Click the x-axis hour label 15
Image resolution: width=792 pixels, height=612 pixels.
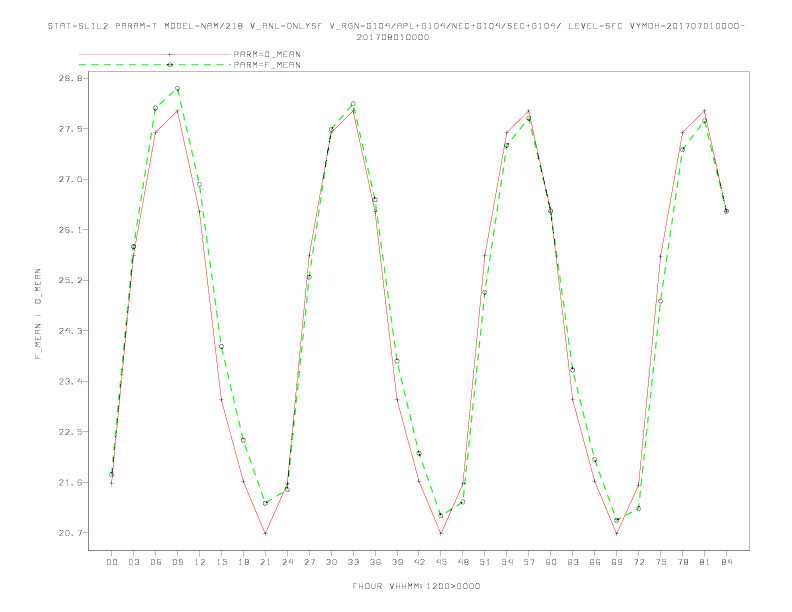[x=221, y=562]
